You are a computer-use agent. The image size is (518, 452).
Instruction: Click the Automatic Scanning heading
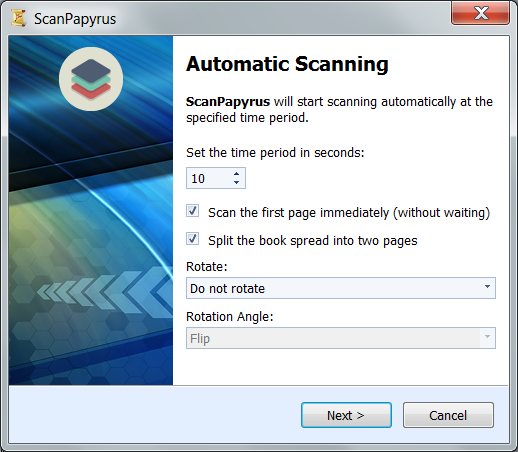pos(287,64)
